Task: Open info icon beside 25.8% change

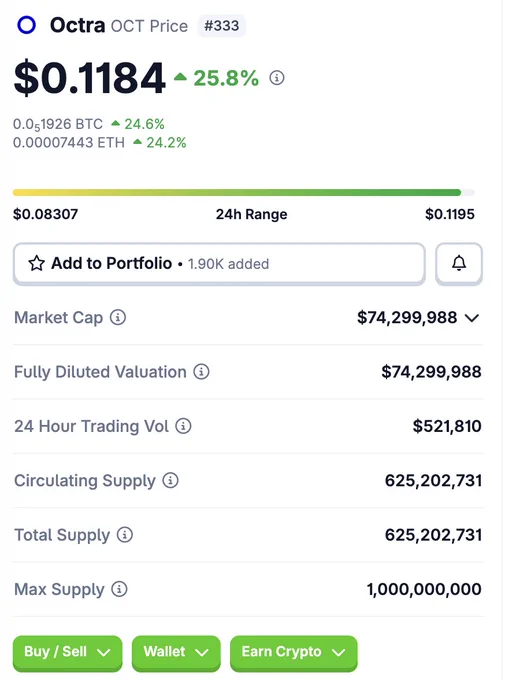Action: tap(277, 78)
